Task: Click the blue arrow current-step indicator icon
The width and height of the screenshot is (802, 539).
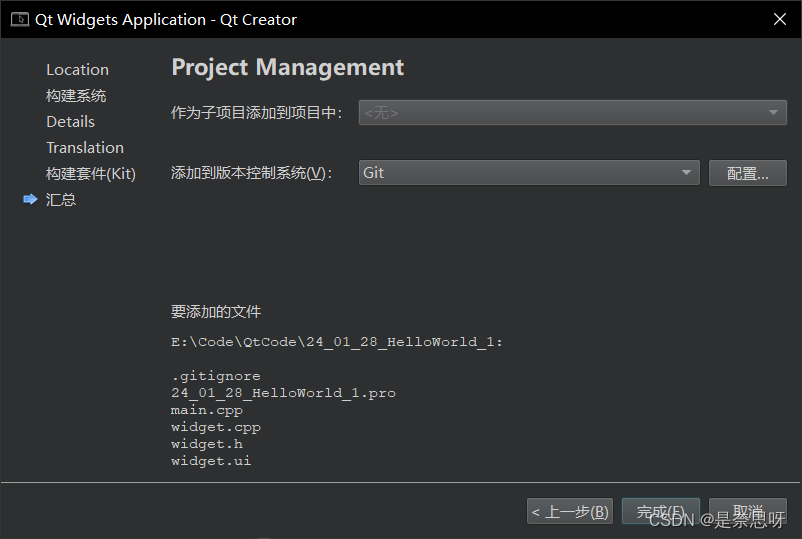Action: pos(30,199)
